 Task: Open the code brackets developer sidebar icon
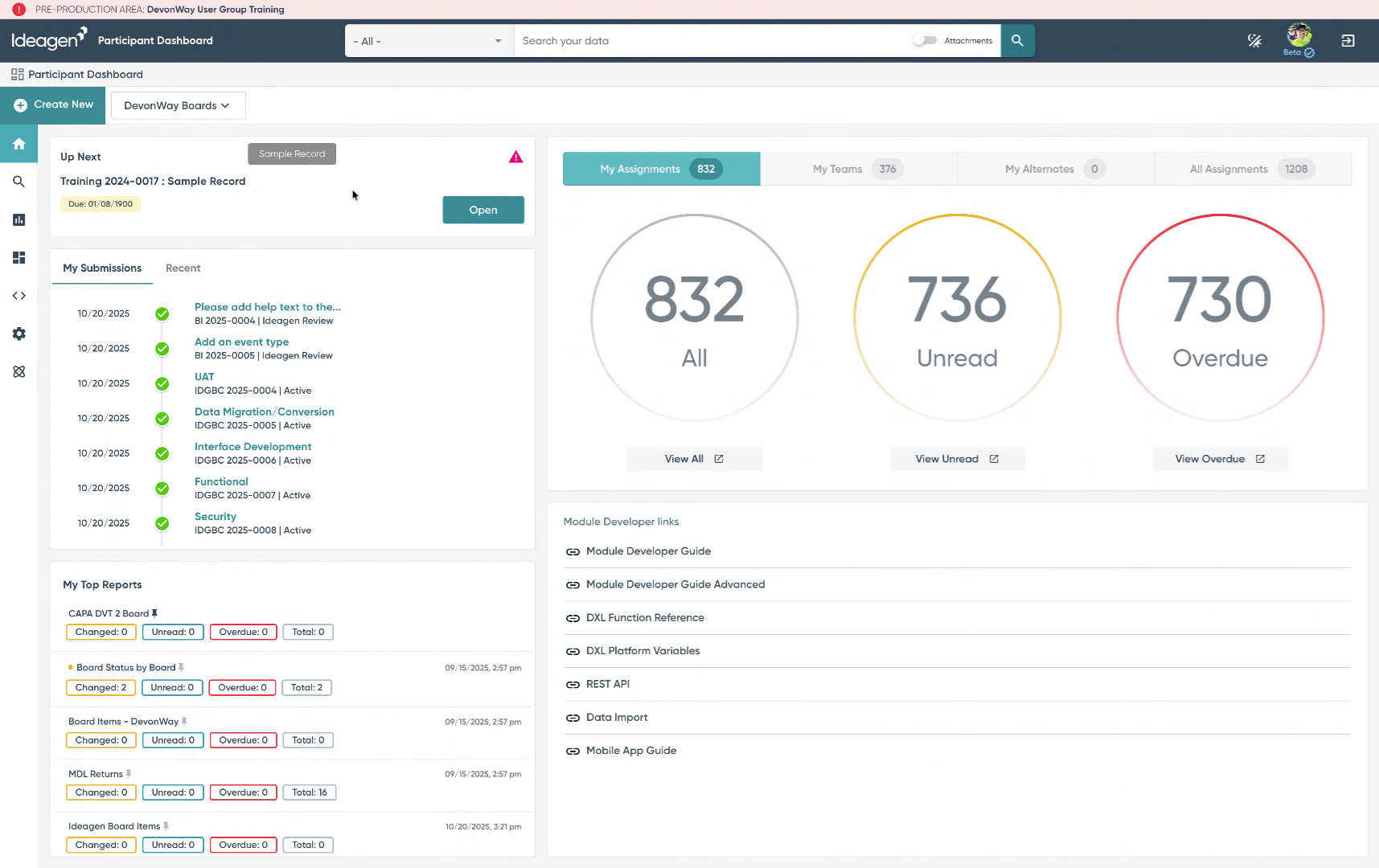tap(18, 296)
